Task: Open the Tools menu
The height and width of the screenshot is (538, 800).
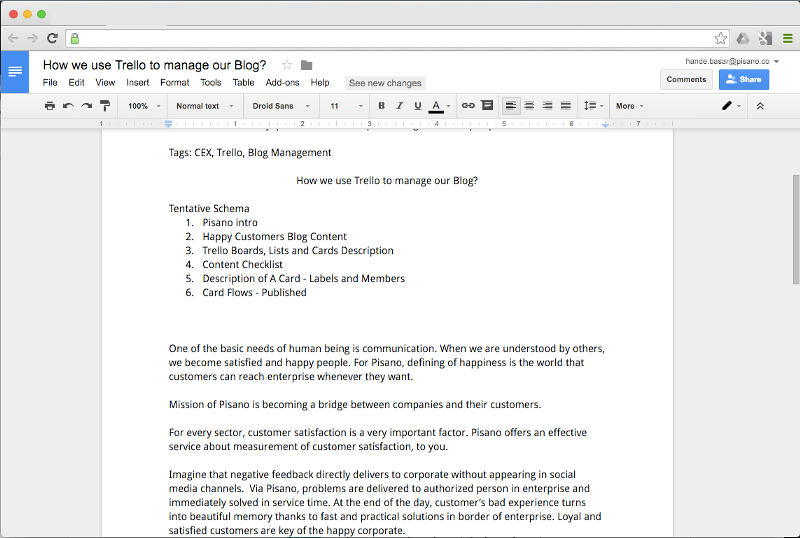Action: click(x=211, y=83)
